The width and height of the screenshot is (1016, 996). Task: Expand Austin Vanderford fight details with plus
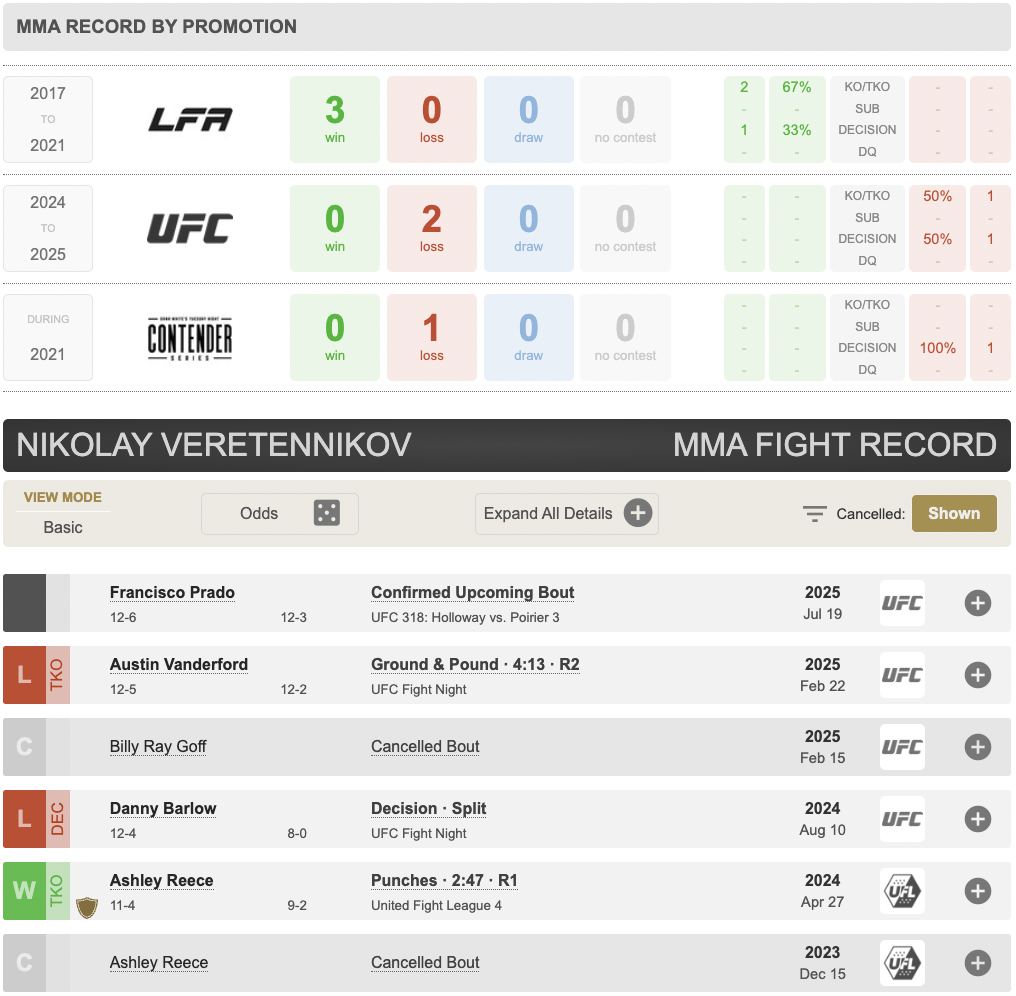pos(977,675)
